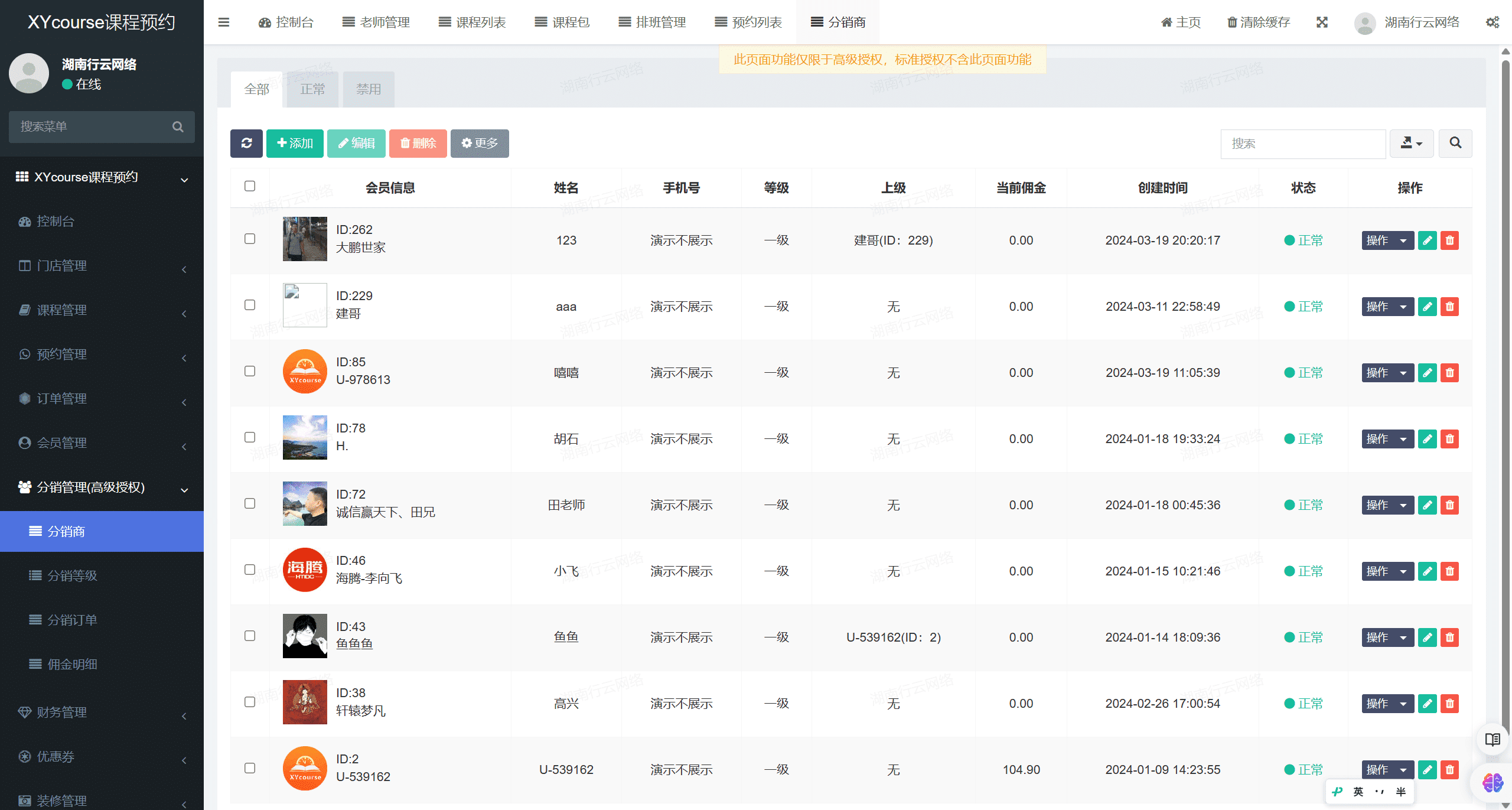This screenshot has width=1512, height=810.
Task: Open 操作 dropdown for ID:43 row
Action: (x=1388, y=637)
